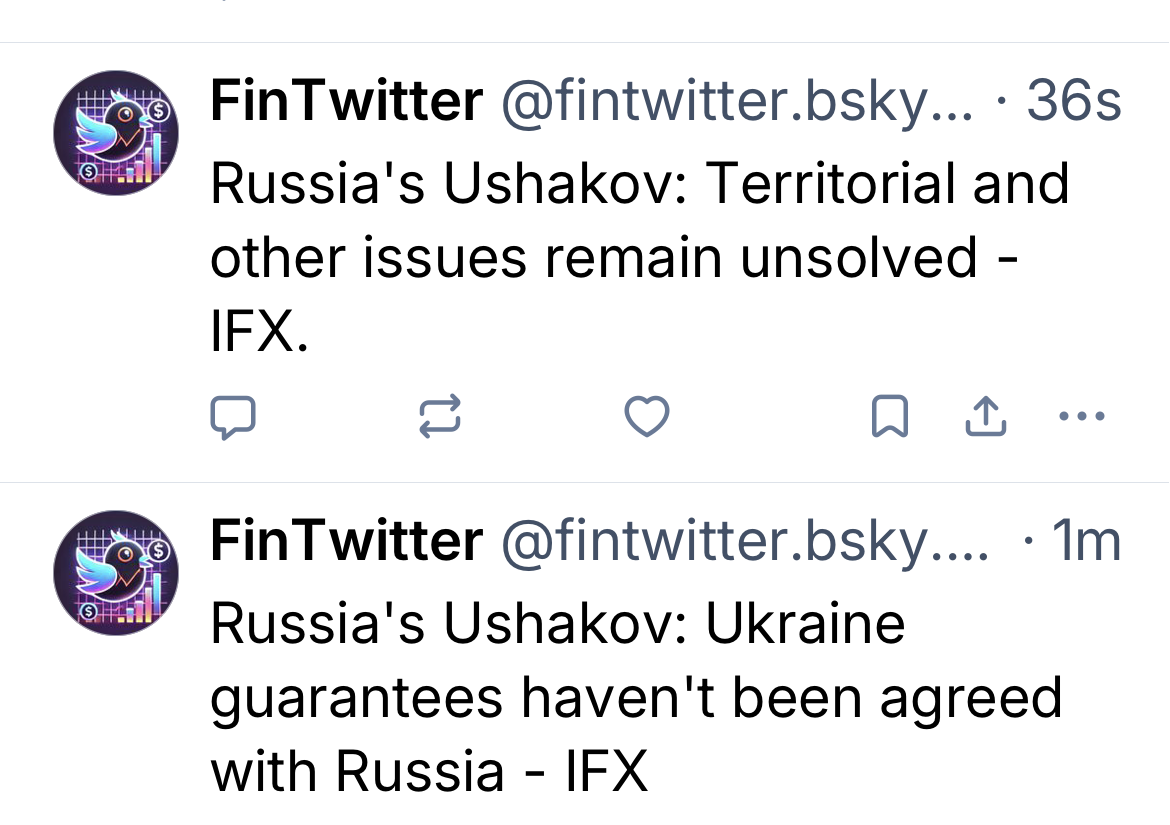Click the word 'Ukraine' in the second post

(x=805, y=625)
